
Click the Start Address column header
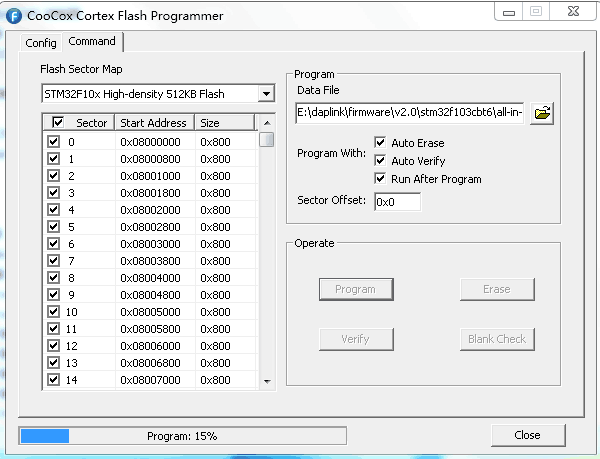[x=155, y=123]
